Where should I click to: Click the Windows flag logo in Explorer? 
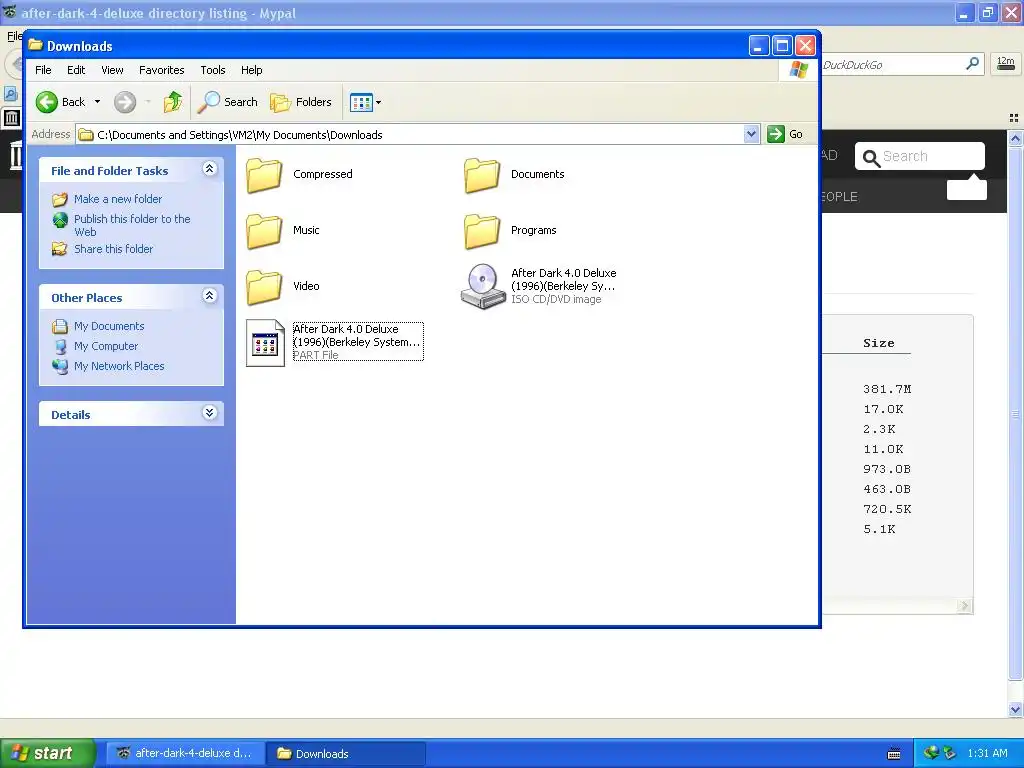[x=798, y=69]
